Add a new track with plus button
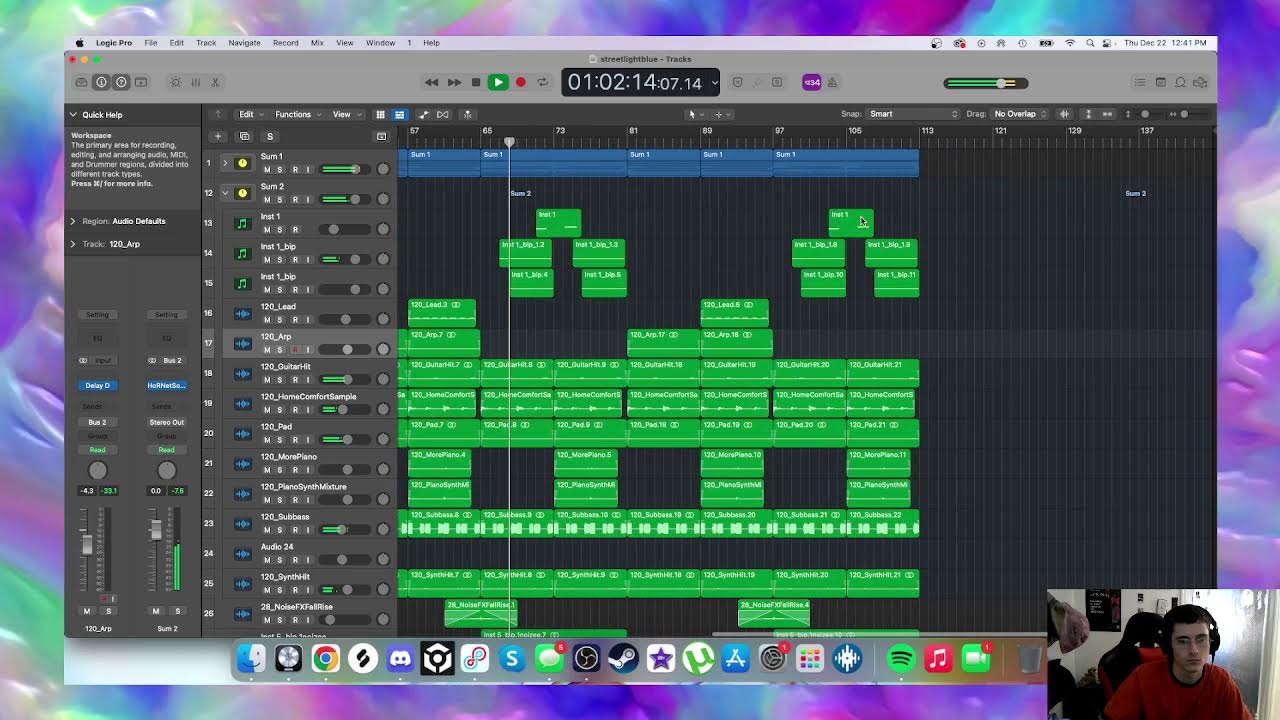This screenshot has height=720, width=1280. tap(218, 136)
